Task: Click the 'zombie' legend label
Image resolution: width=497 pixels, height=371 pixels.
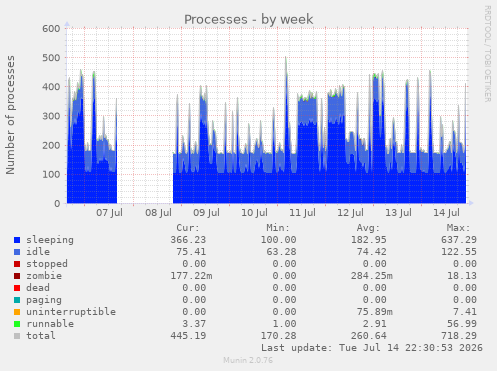Action: pos(44,276)
